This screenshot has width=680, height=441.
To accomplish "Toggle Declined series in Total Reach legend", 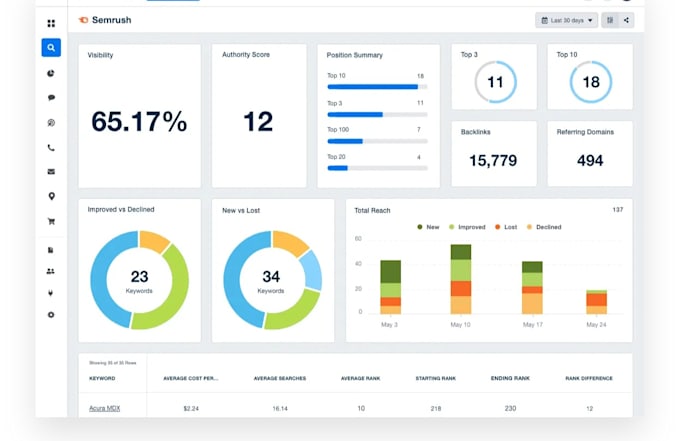I will click(x=544, y=227).
